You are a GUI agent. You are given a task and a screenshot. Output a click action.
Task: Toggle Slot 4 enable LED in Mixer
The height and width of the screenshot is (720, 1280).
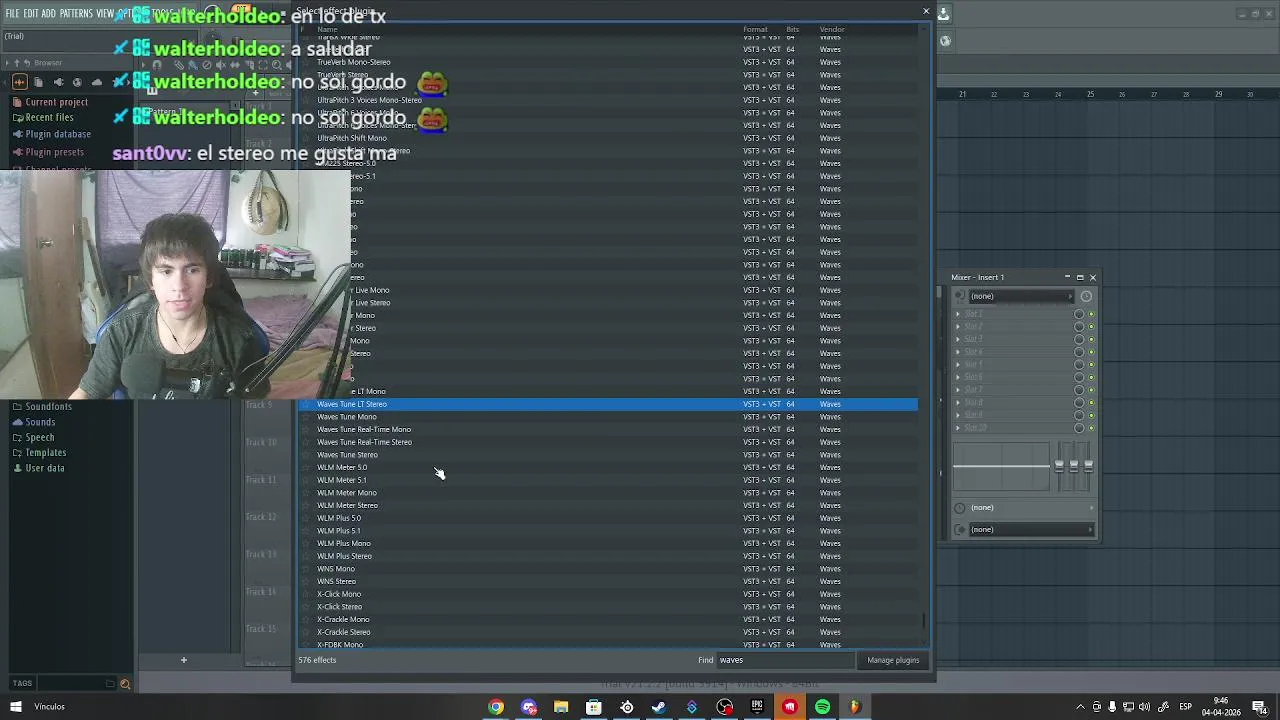(x=1091, y=352)
